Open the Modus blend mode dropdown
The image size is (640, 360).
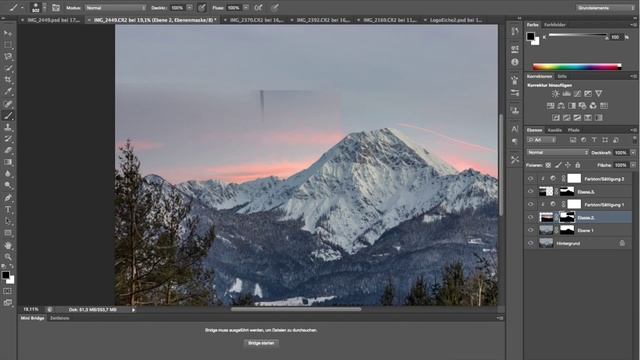pos(116,8)
